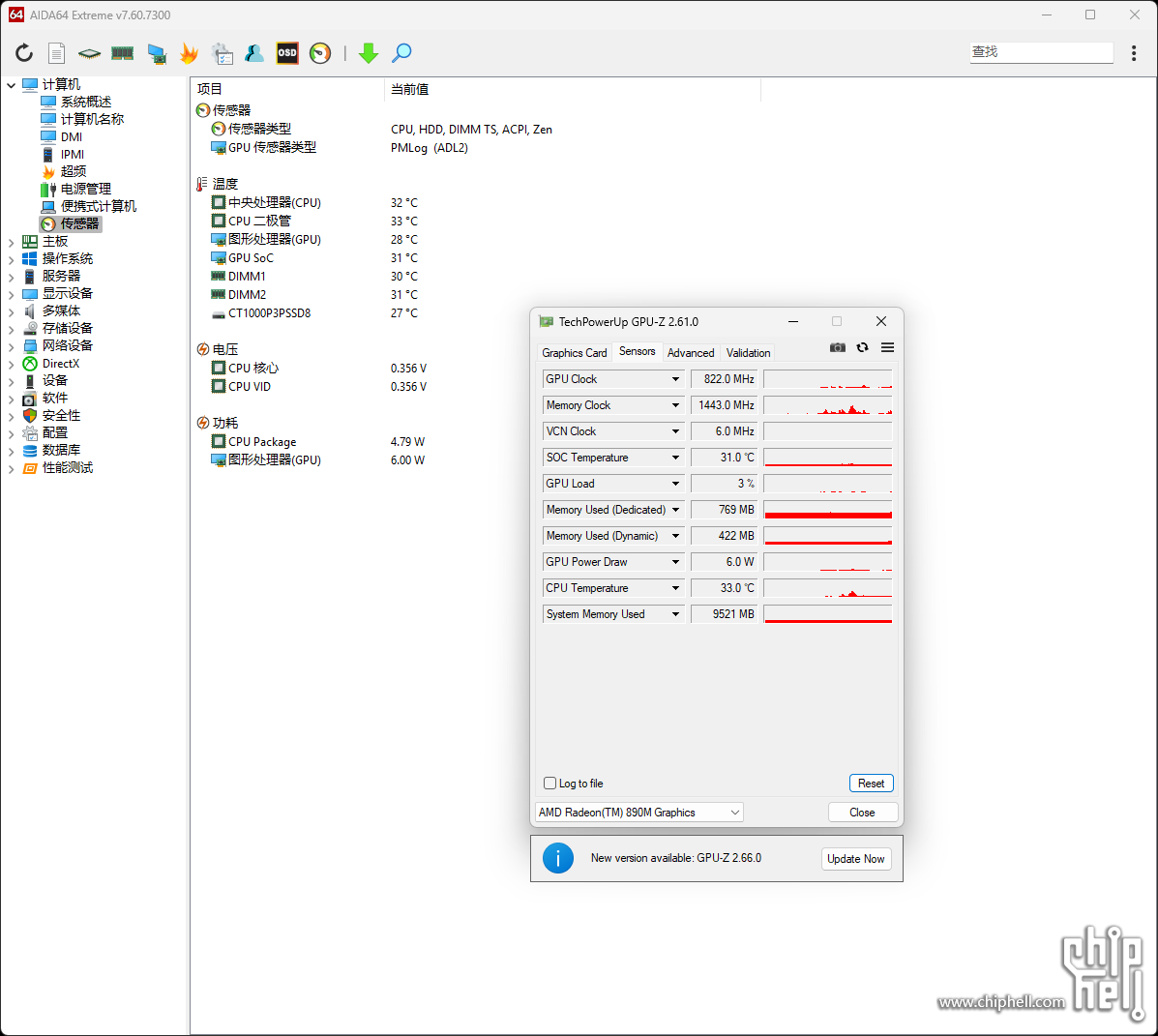Collapse the 计算机 tree node
Screen dimensions: 1158x1036
click(11, 85)
